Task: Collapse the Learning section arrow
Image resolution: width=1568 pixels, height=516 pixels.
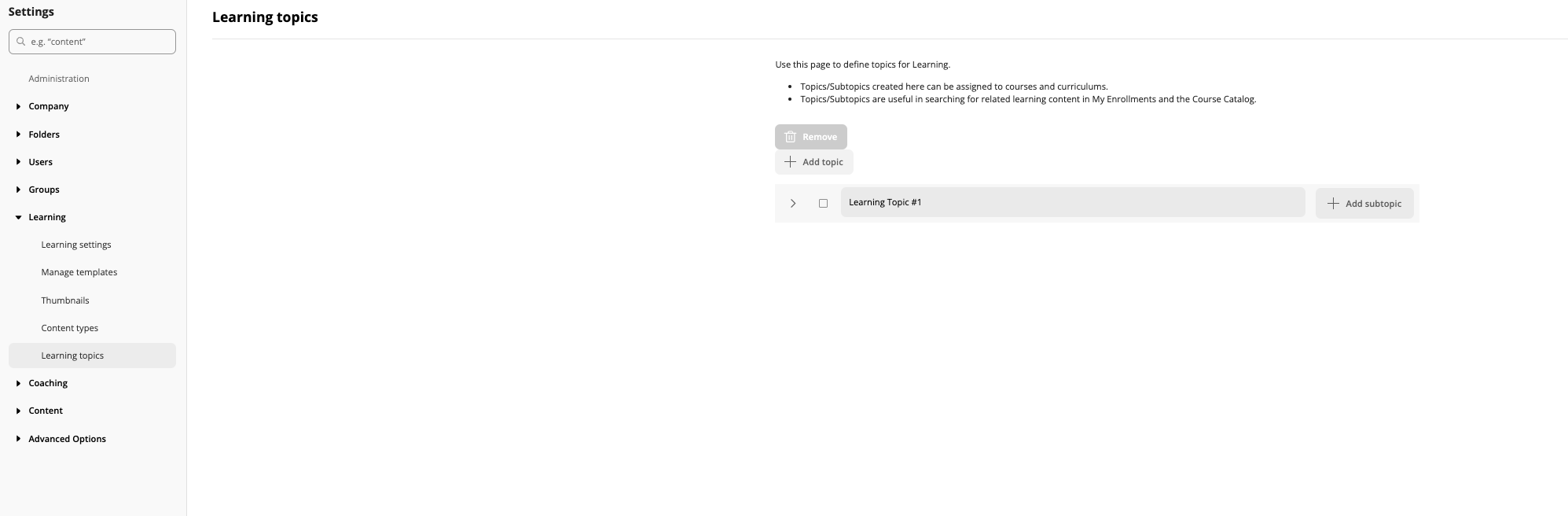Action: coord(18,217)
